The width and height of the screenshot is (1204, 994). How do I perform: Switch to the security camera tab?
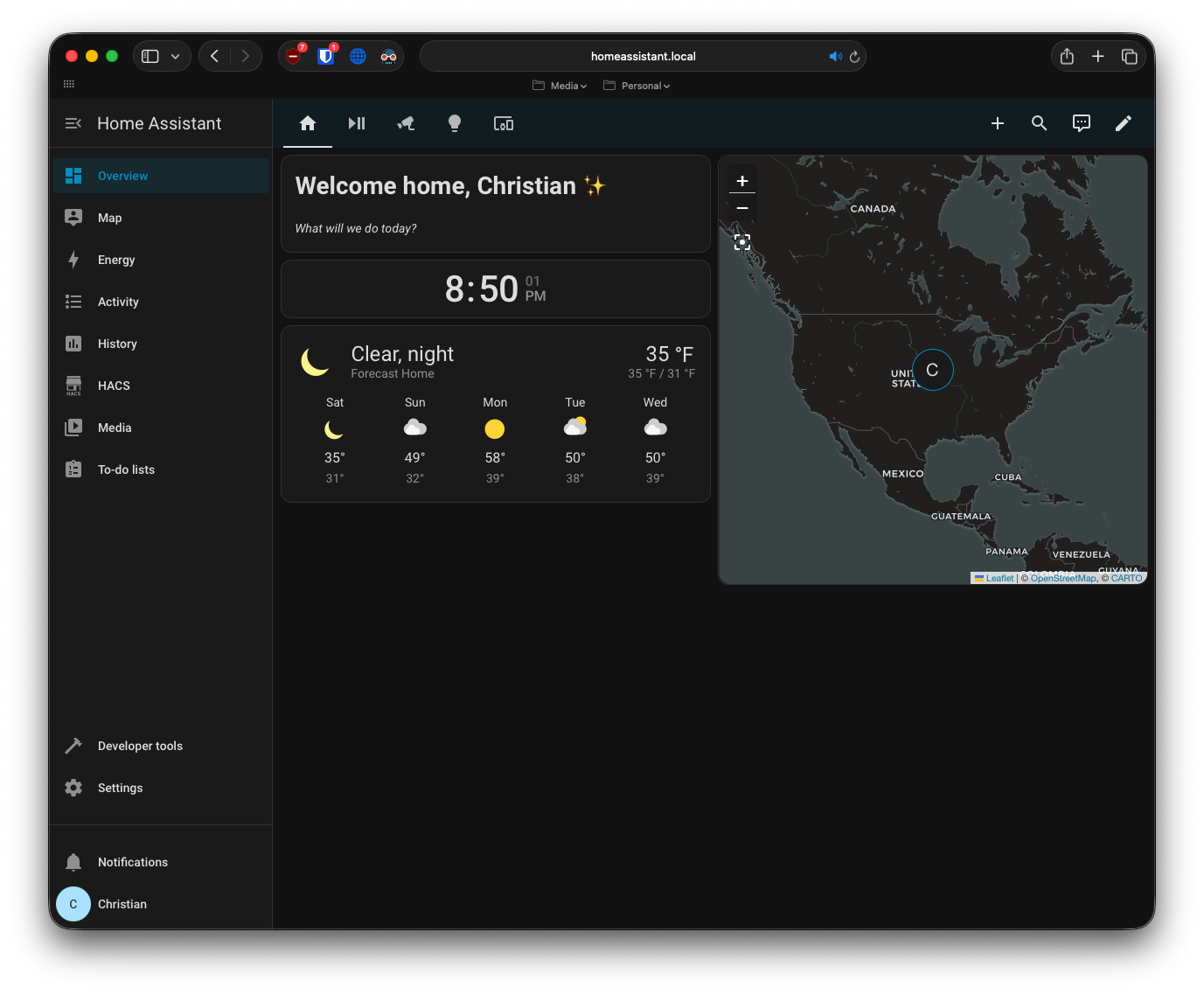406,123
